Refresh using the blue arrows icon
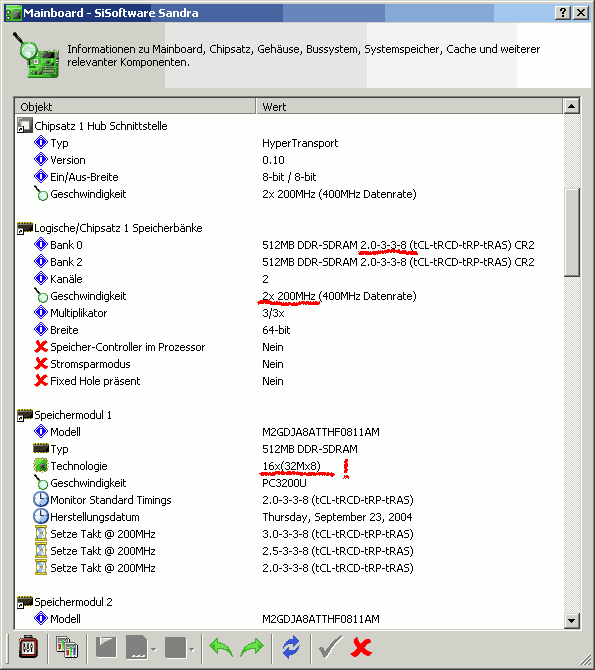Viewport: 595px width, 670px height. (x=291, y=648)
